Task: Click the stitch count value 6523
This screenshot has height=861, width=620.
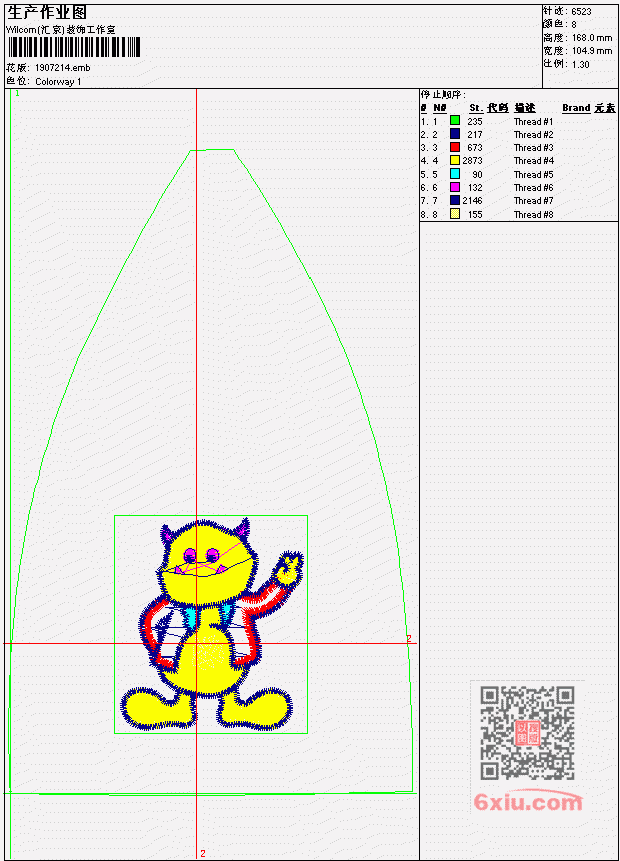Action: click(x=581, y=11)
